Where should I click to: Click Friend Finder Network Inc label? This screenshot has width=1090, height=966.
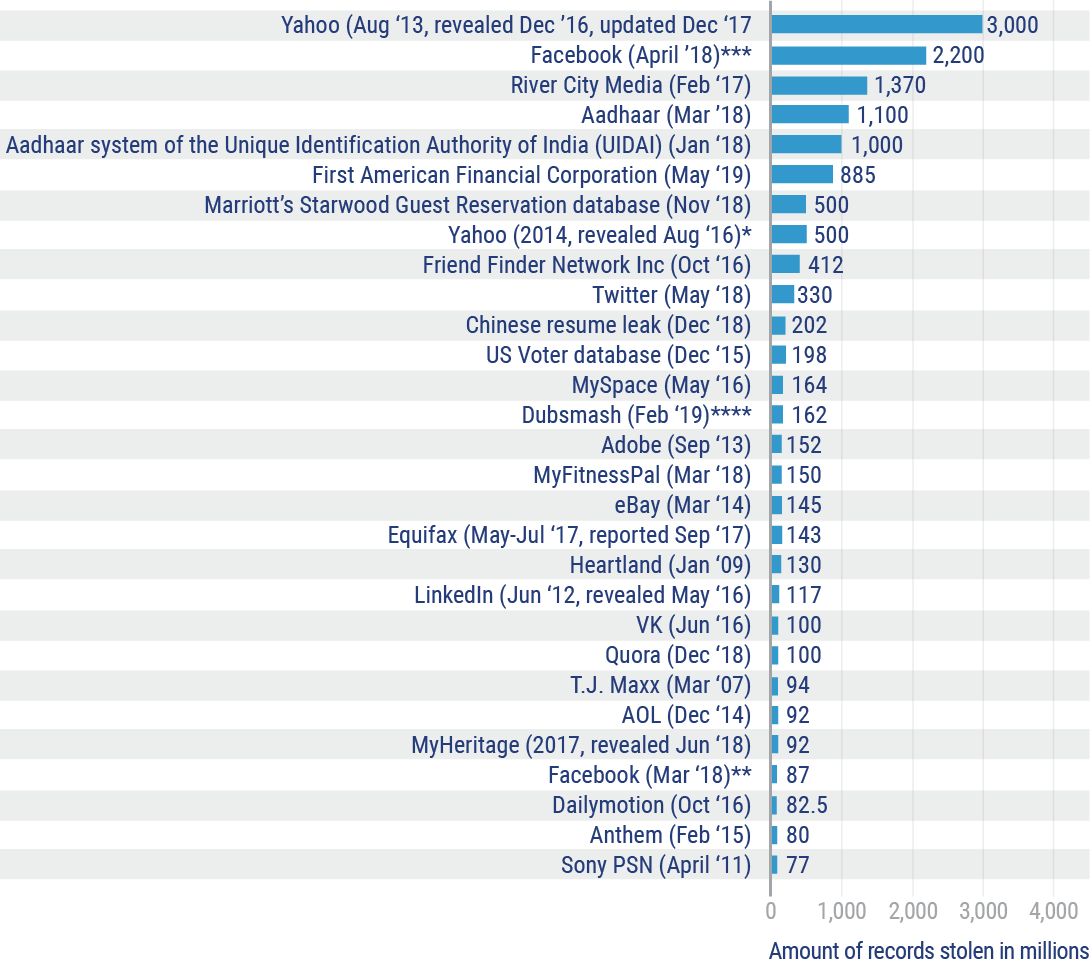tap(587, 265)
